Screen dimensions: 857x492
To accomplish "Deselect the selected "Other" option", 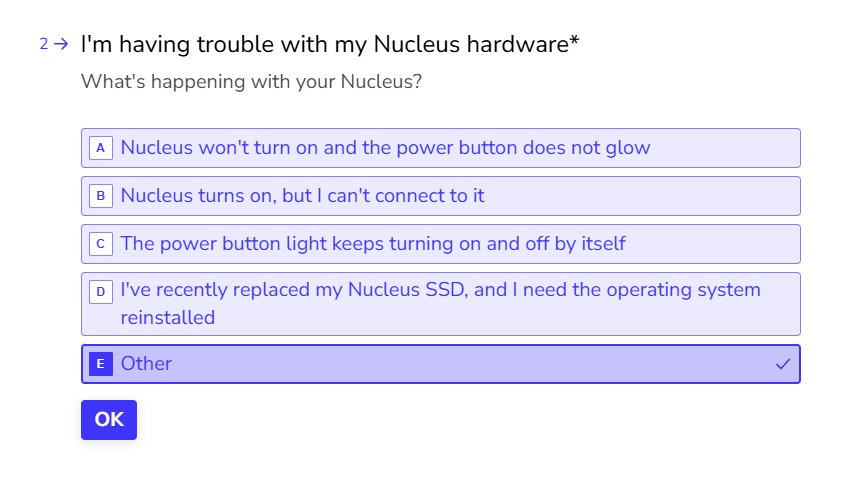I will click(440, 364).
